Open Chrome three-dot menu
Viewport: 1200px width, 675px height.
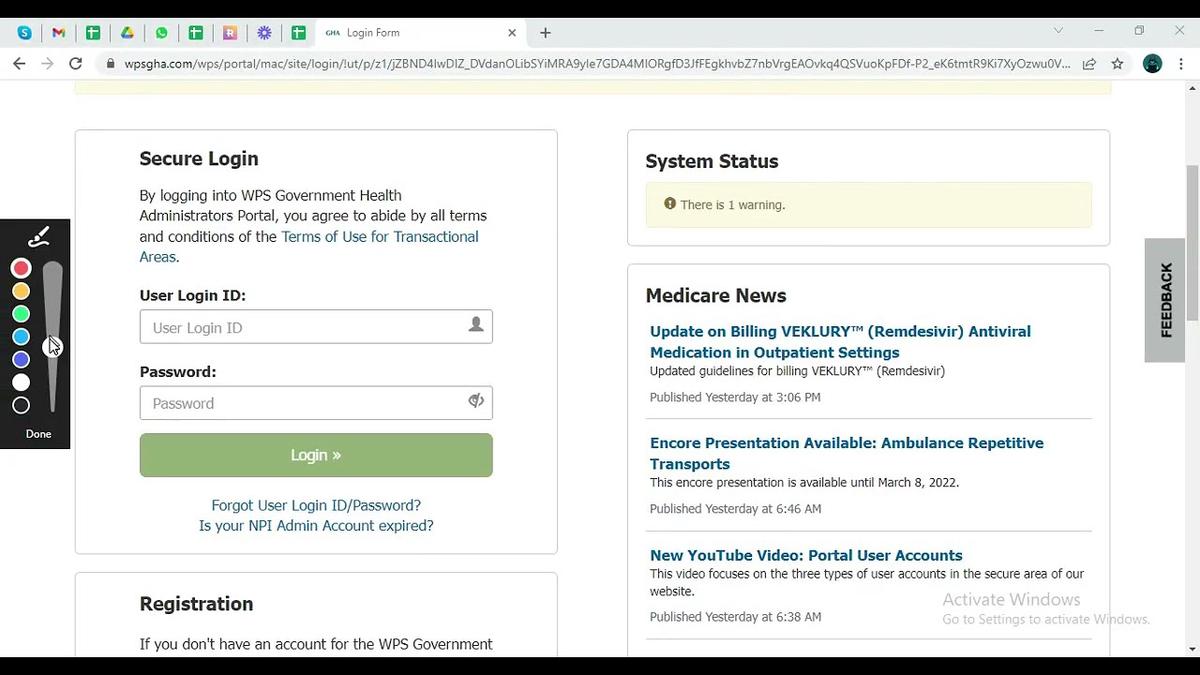(x=1181, y=63)
